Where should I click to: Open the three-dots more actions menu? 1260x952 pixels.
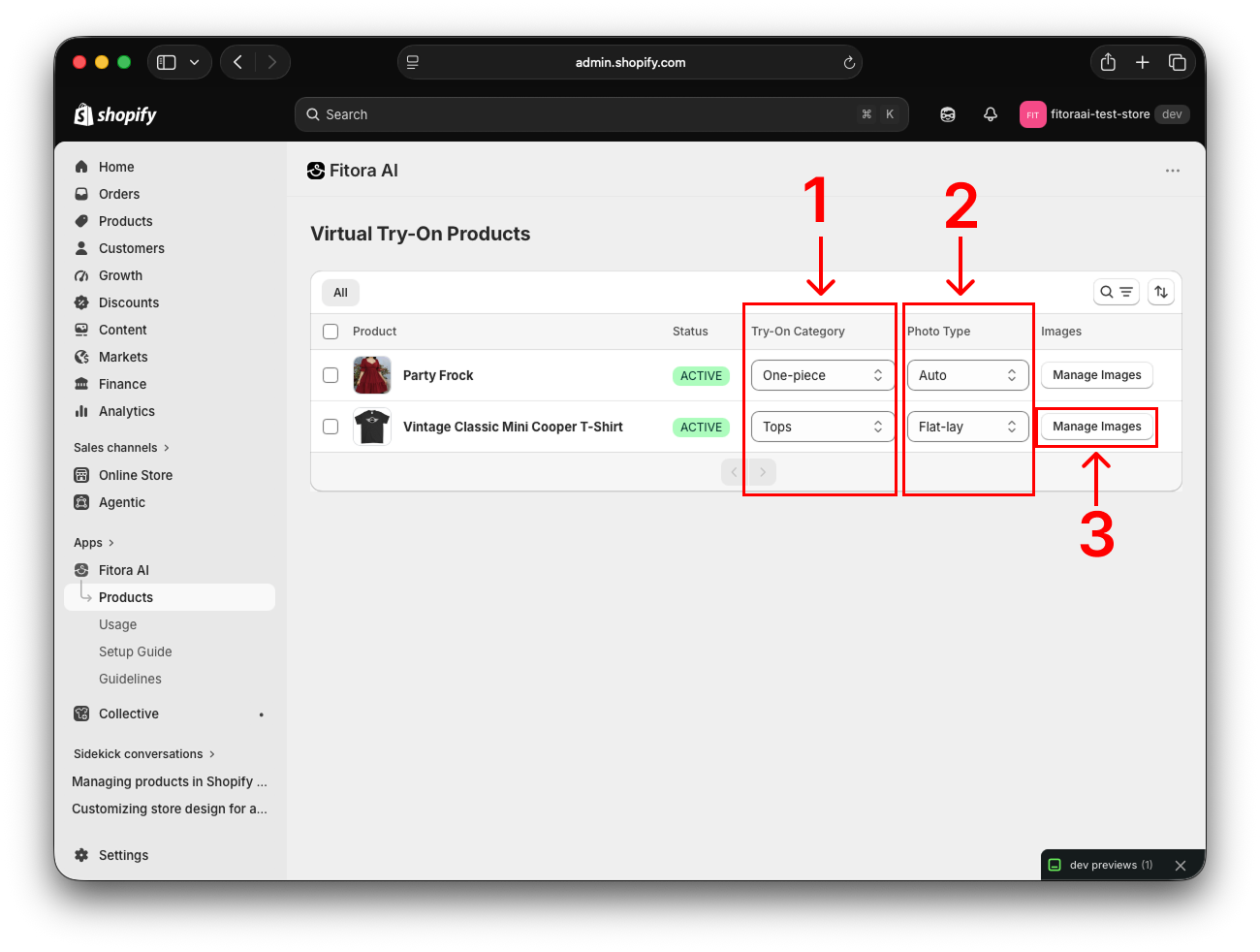(x=1173, y=171)
